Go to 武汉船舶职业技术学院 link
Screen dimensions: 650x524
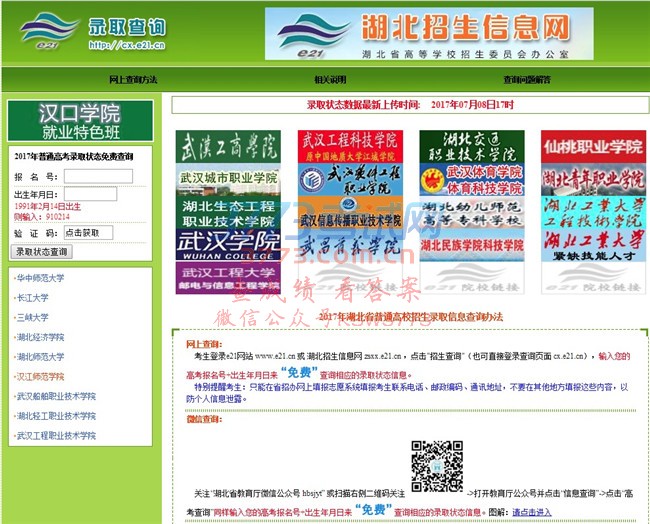(x=56, y=396)
